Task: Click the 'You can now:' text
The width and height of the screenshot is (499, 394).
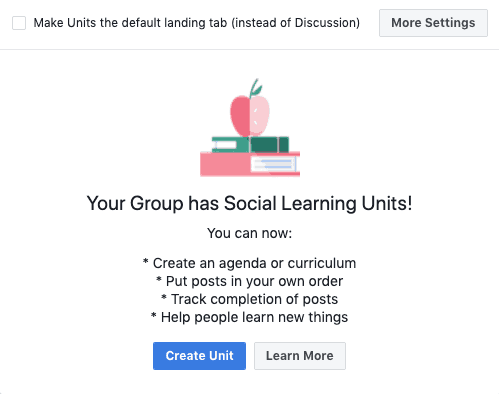Action: click(x=249, y=233)
